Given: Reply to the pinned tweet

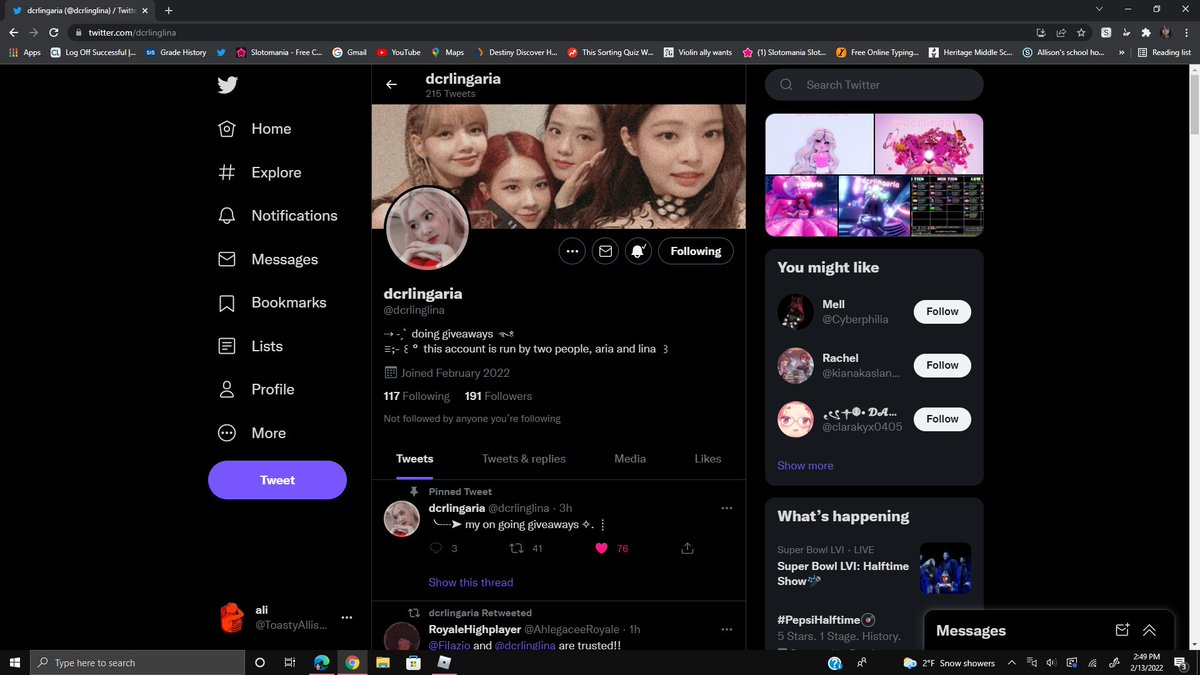Looking at the screenshot, I should [436, 548].
